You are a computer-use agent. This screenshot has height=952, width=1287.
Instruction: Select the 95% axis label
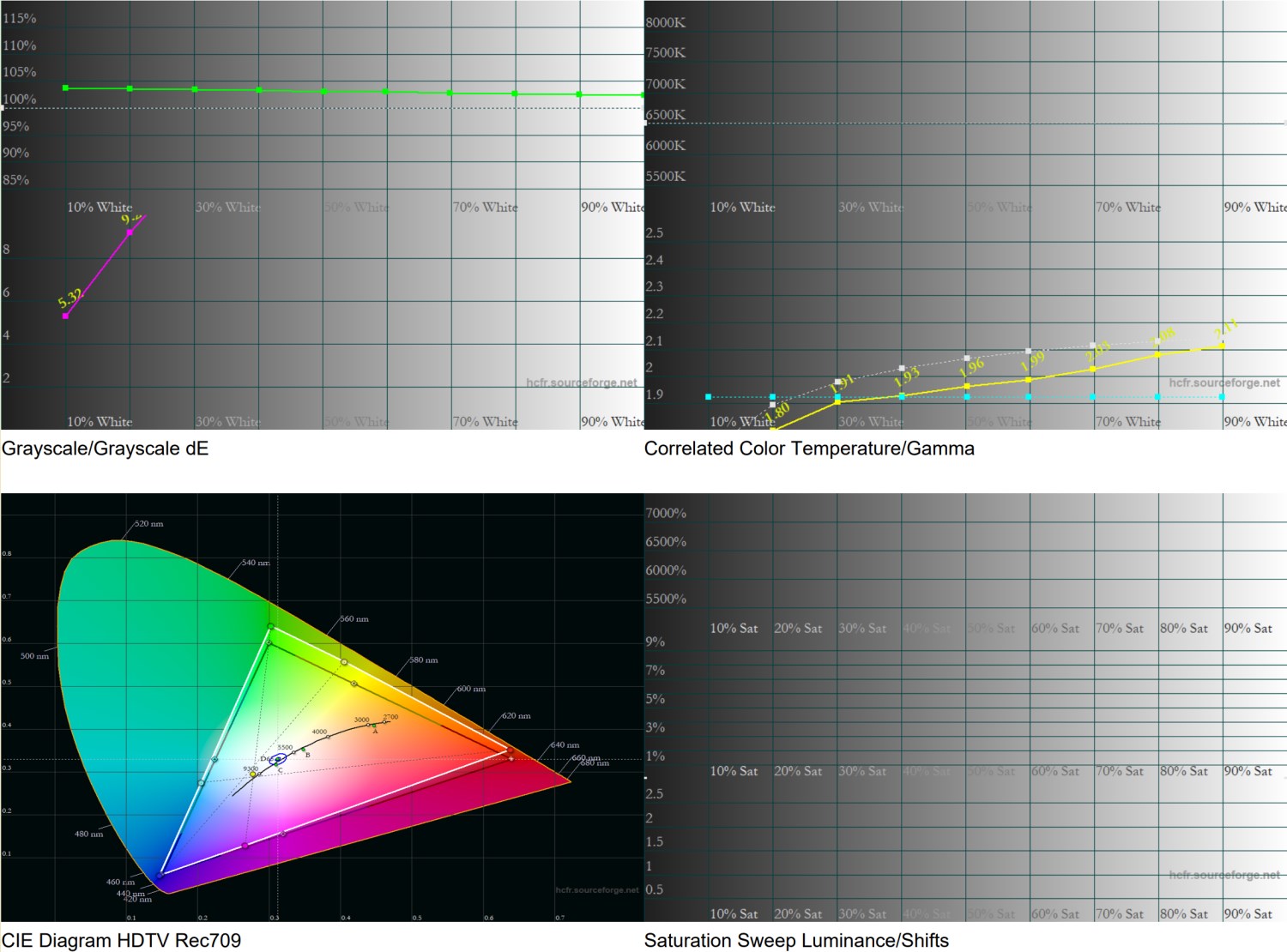tap(16, 126)
